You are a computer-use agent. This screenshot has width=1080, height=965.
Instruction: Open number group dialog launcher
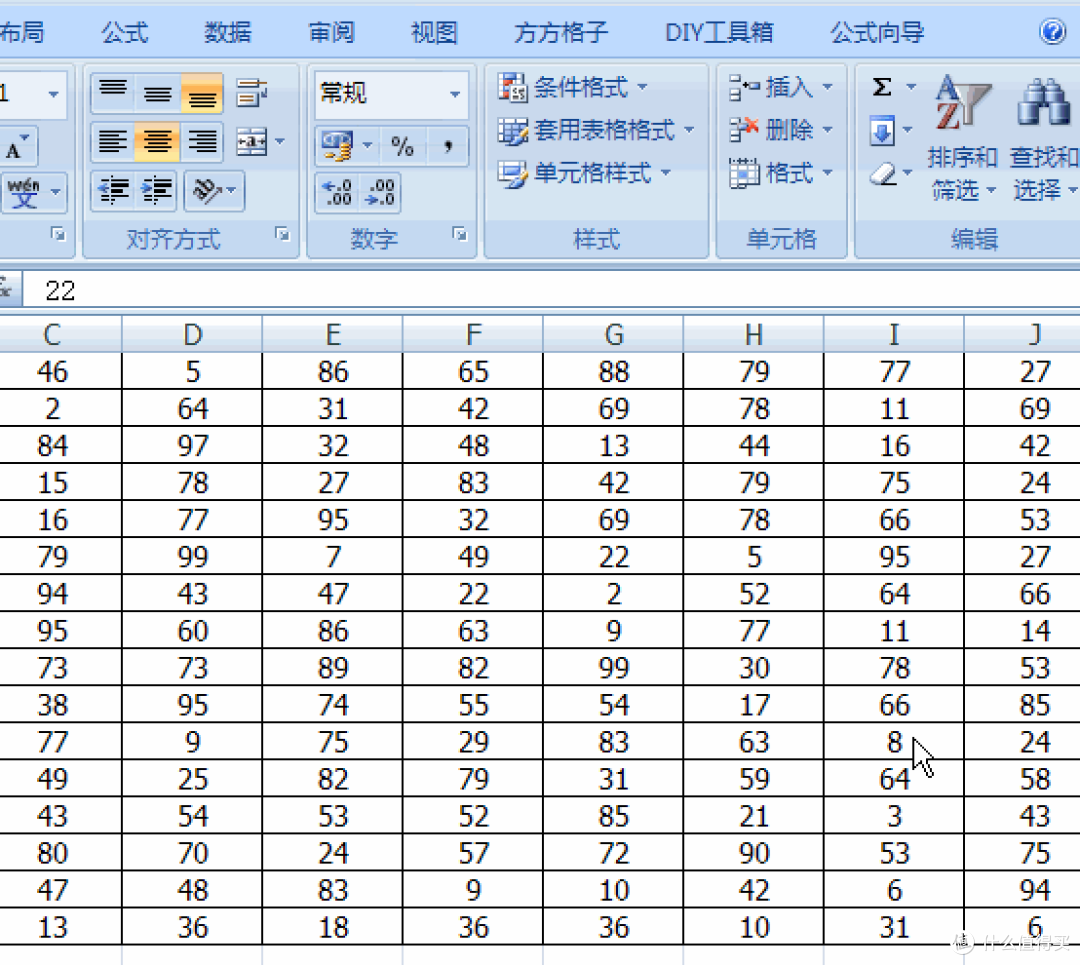coord(459,234)
